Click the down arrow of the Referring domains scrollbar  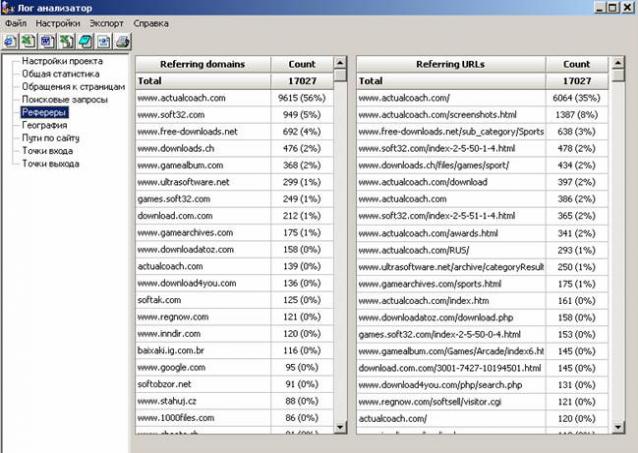[x=341, y=426]
